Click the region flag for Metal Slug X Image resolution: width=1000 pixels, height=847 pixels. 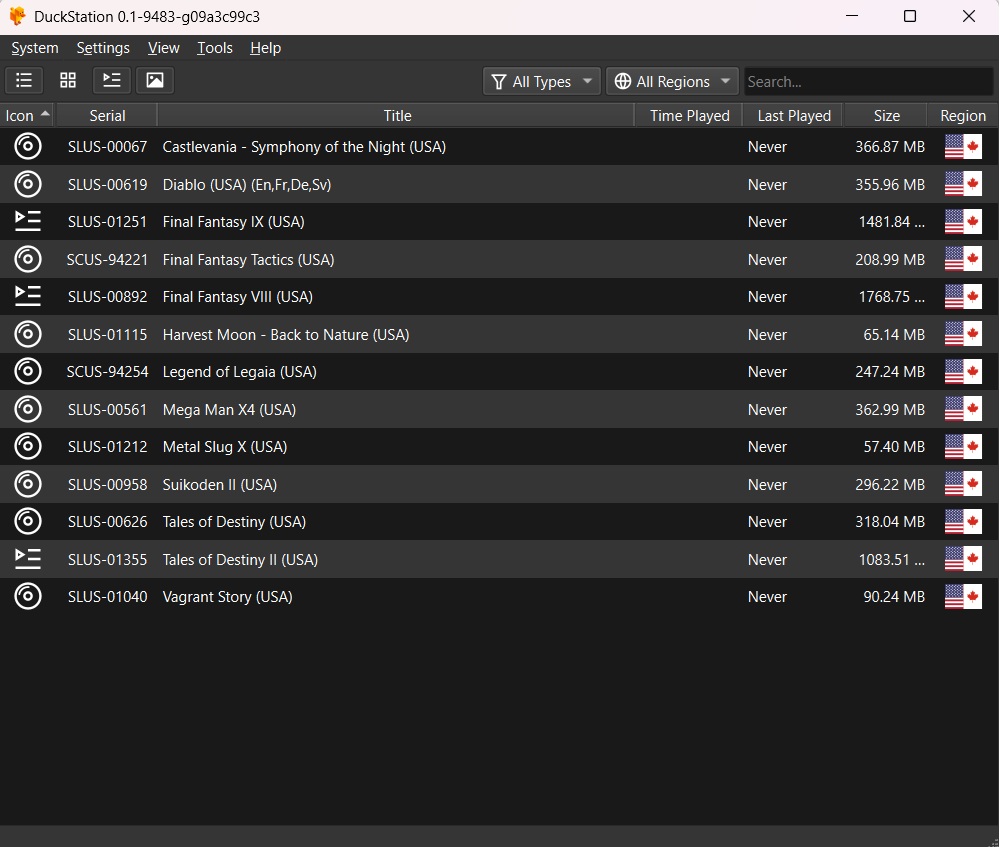coord(963,446)
